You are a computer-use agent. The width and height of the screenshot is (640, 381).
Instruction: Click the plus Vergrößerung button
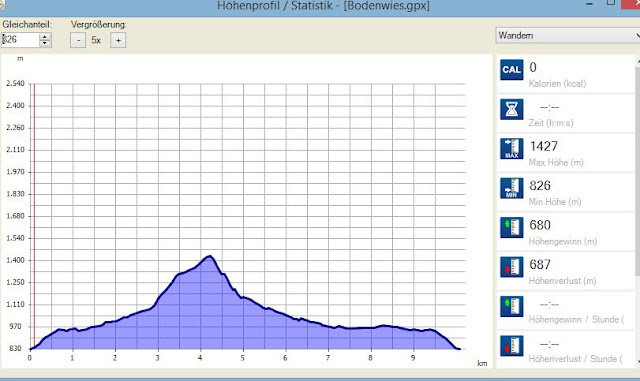coord(118,40)
